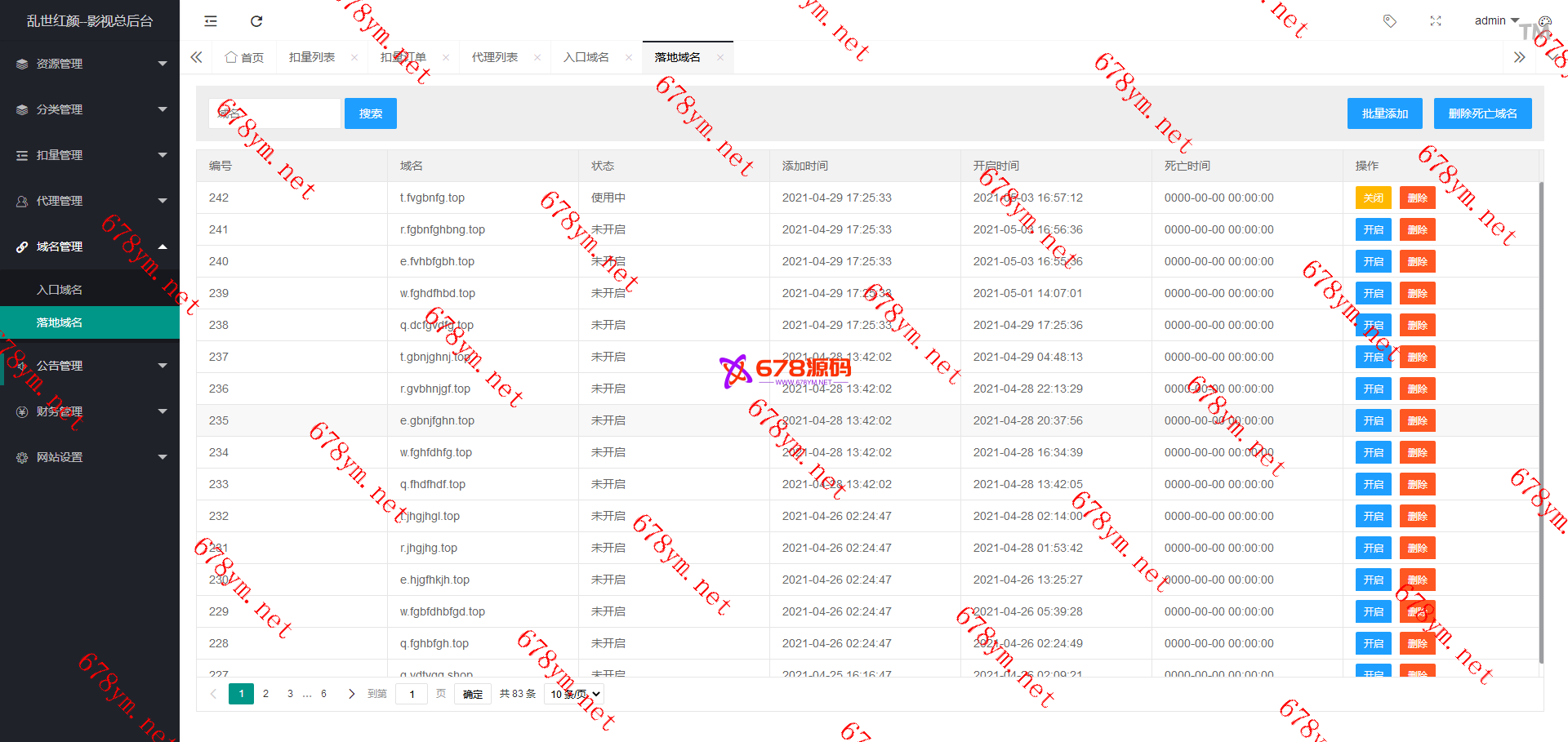Close the 扣量列表 tab
Viewport: 1568px width, 742px height.
point(354,57)
